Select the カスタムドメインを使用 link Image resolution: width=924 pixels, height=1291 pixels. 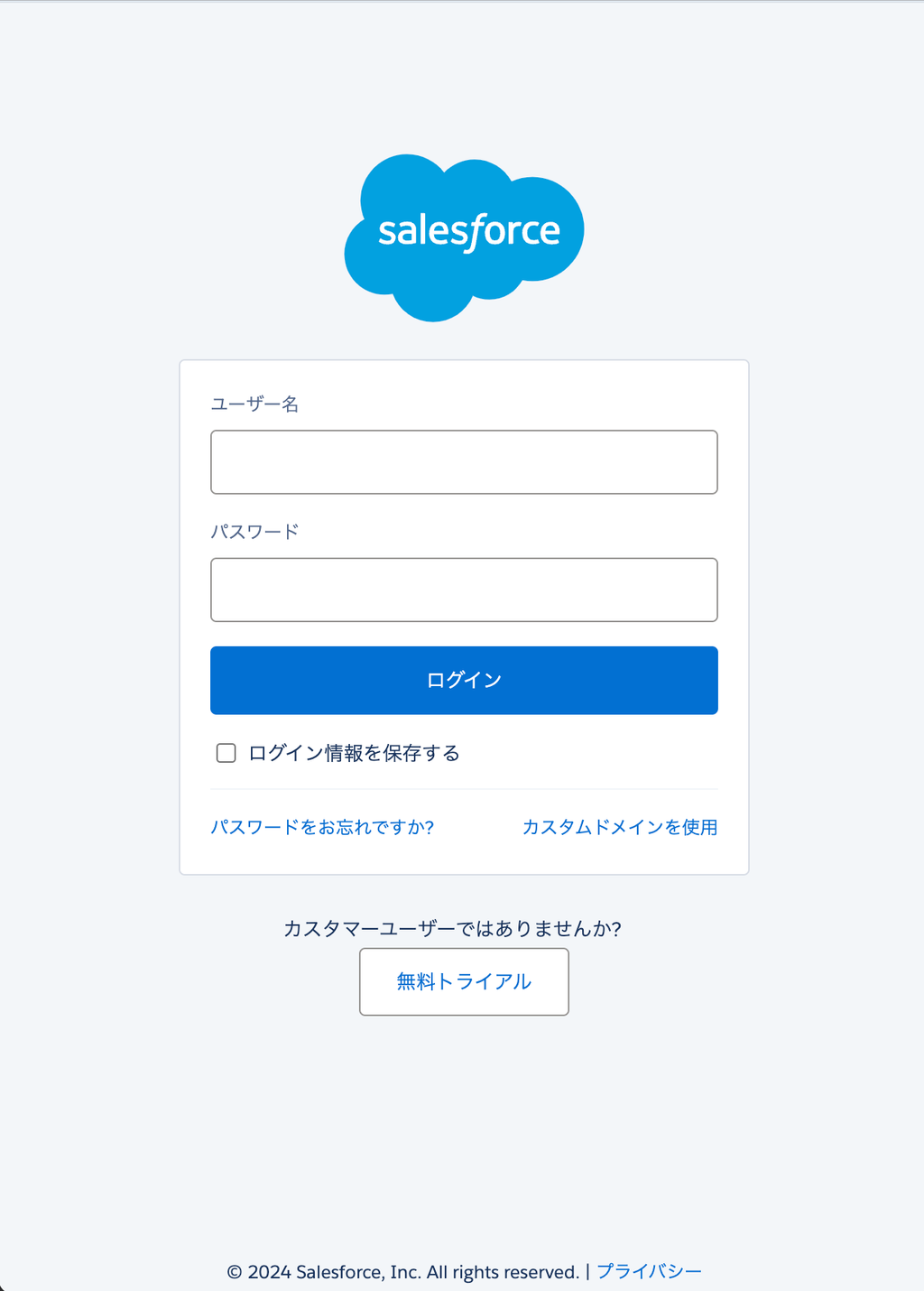click(620, 827)
